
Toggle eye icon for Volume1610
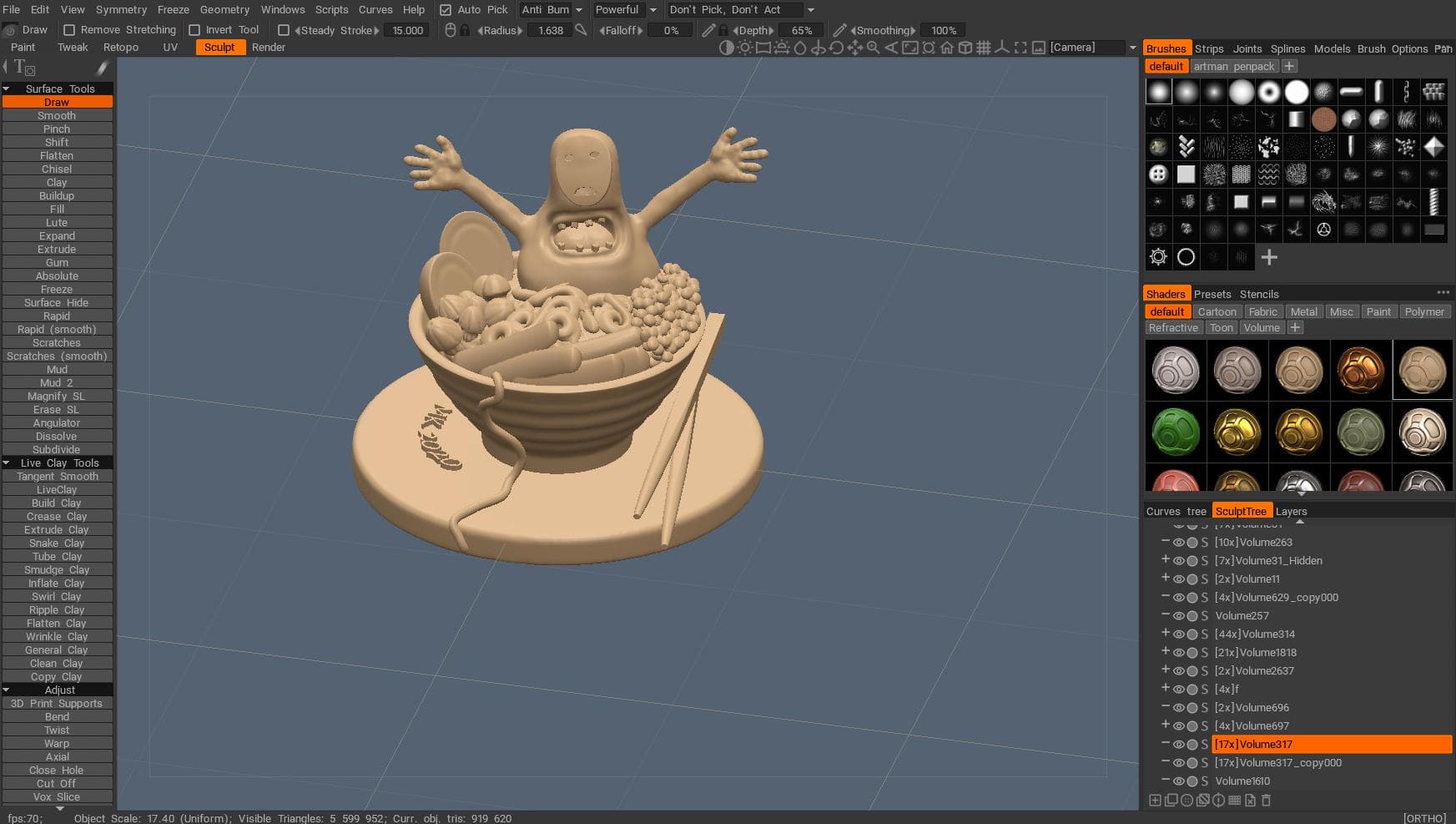pos(1179,781)
